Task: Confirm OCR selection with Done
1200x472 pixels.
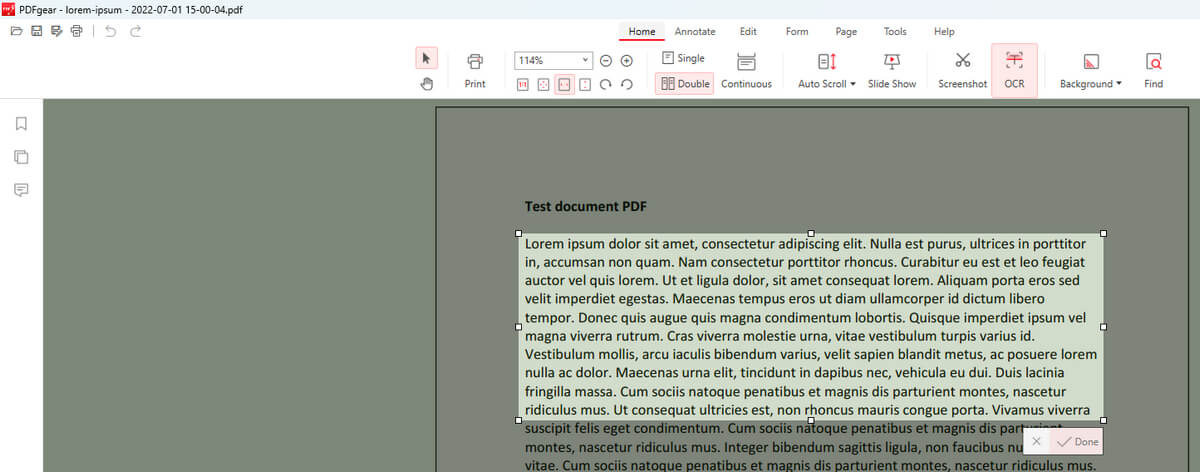Action: coord(1077,441)
